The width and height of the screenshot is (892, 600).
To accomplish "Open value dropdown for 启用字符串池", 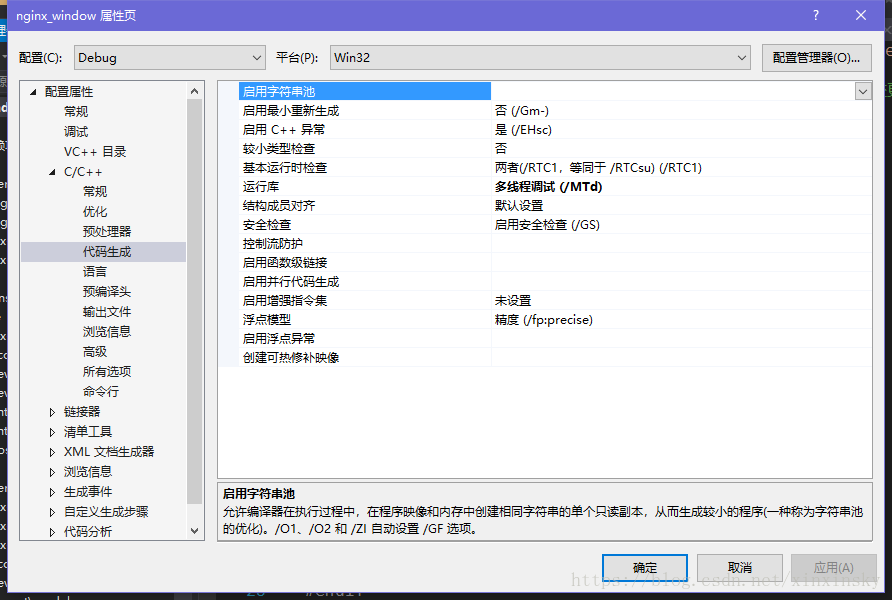I will [x=863, y=92].
